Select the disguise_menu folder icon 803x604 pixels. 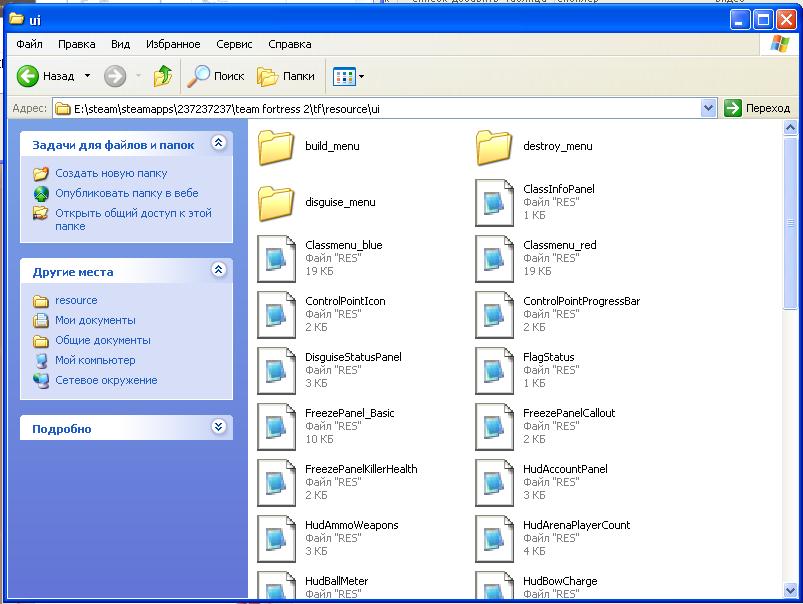point(276,203)
